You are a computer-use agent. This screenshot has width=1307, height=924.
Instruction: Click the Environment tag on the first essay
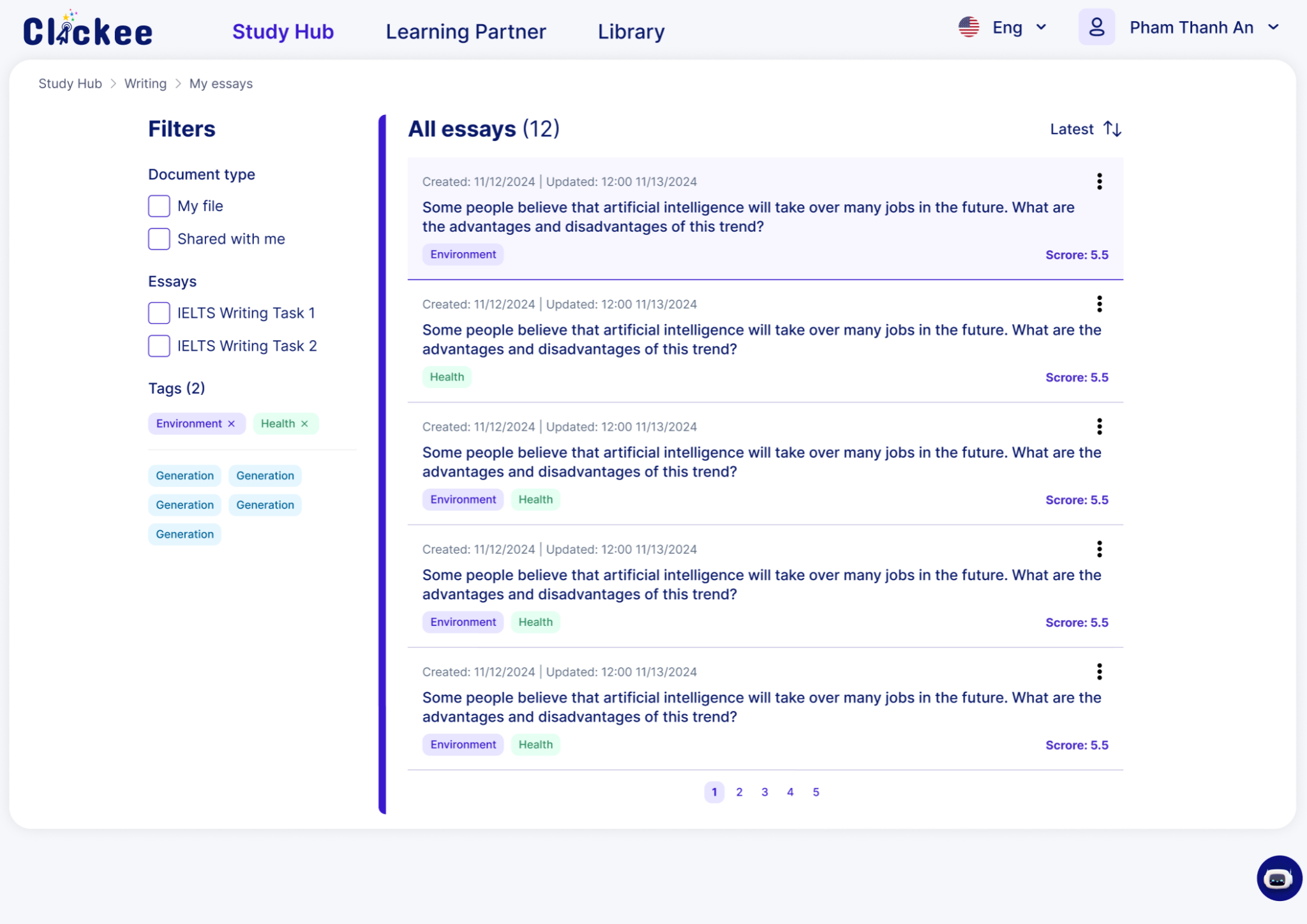[463, 255]
